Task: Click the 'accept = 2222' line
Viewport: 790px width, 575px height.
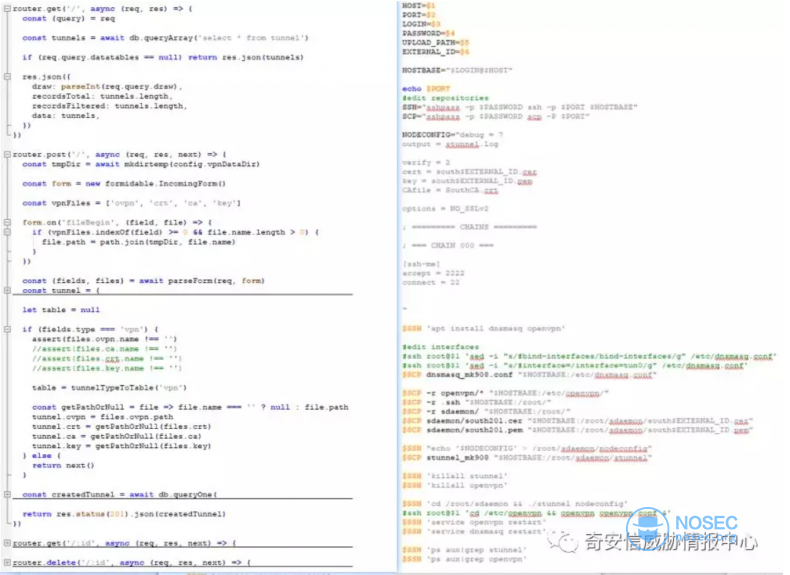Action: click(433, 273)
